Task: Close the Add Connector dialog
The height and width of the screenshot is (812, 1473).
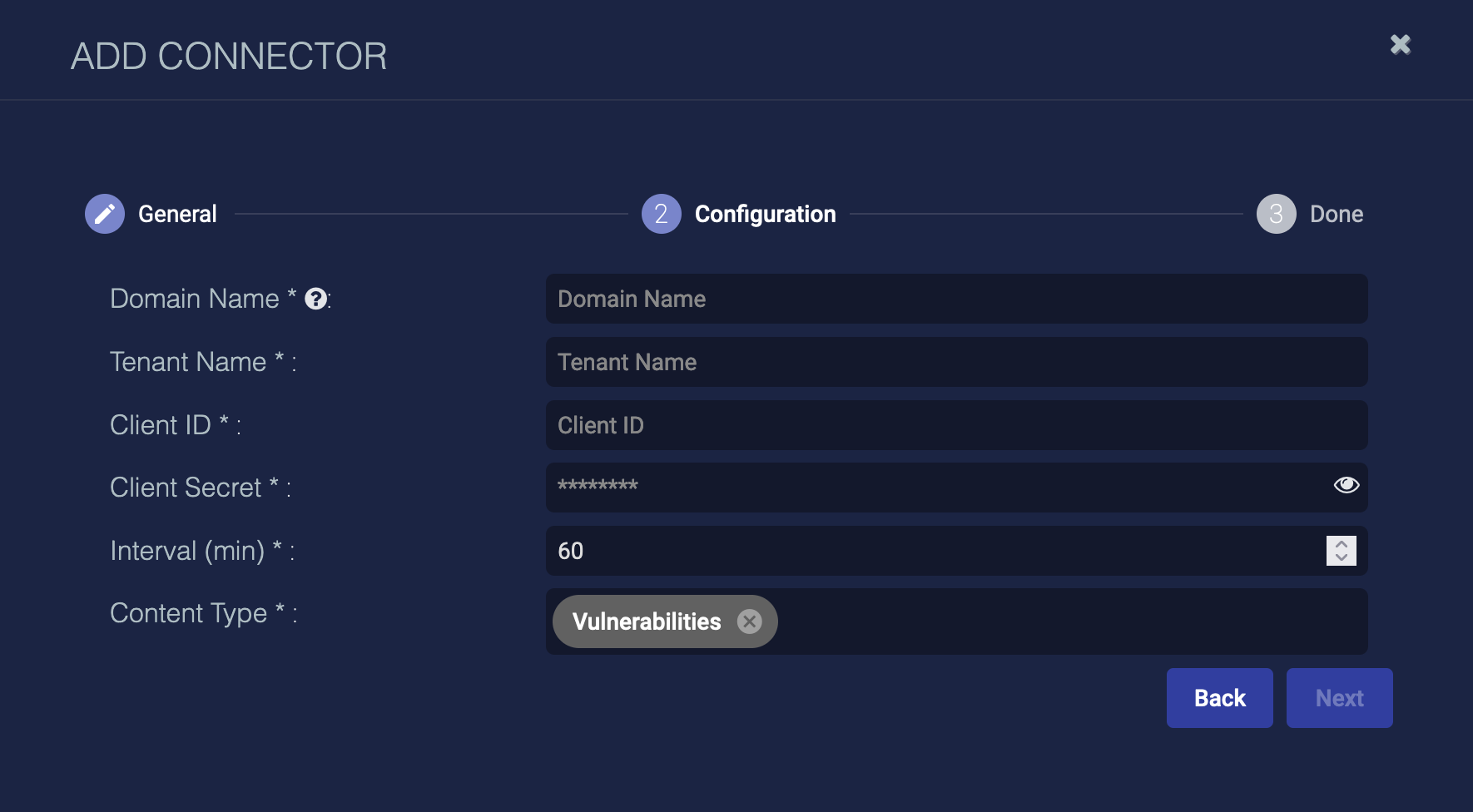Action: coord(1401,44)
